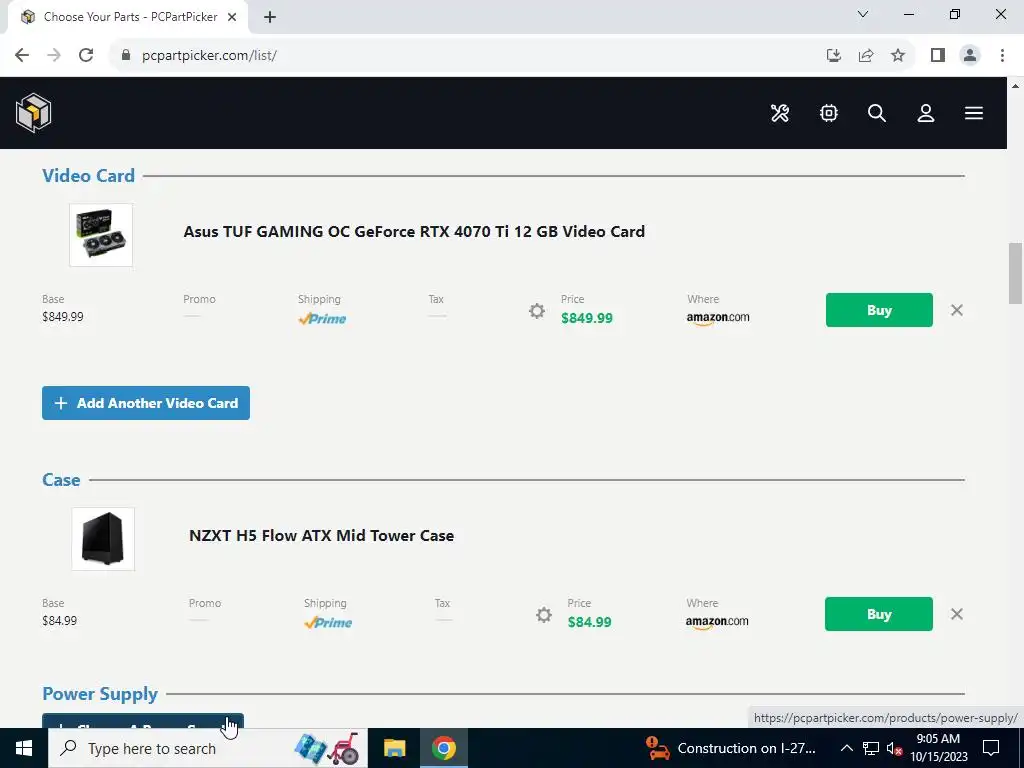Click Prime shipping logo for video card
Screen dimensions: 1024x768
point(322,319)
